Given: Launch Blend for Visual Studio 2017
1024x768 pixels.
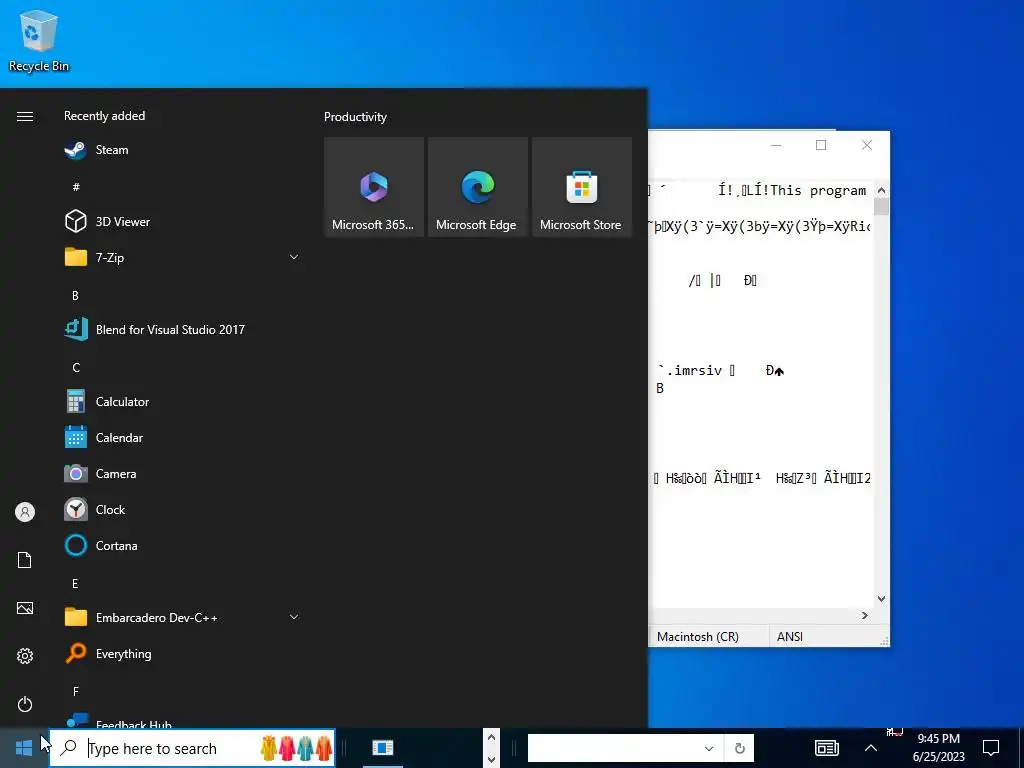Looking at the screenshot, I should (x=181, y=329).
